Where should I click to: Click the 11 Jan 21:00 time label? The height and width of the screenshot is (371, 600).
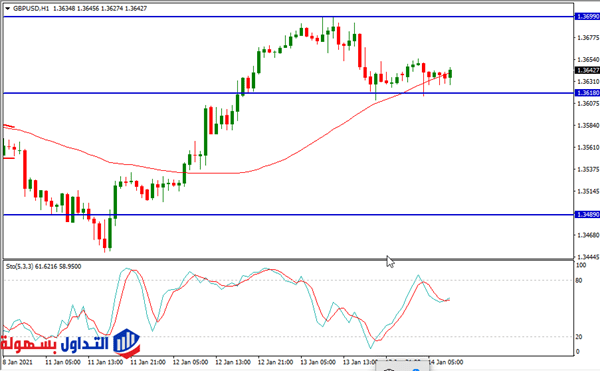[x=148, y=362]
